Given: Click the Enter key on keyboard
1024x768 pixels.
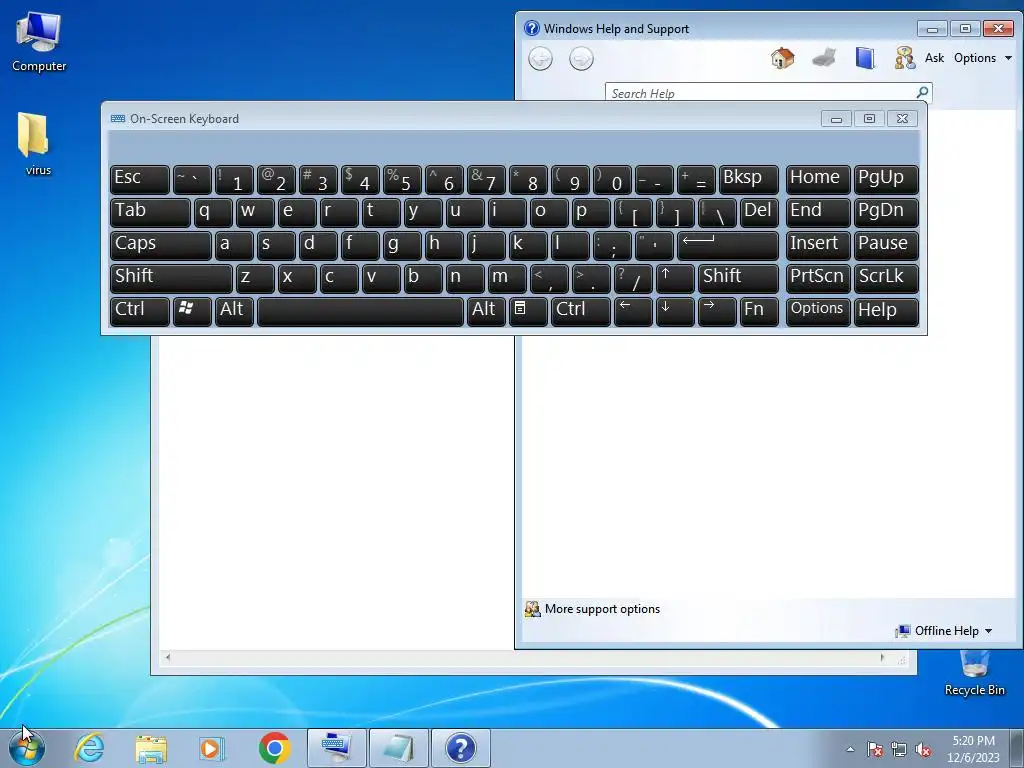Looking at the screenshot, I should point(728,246).
